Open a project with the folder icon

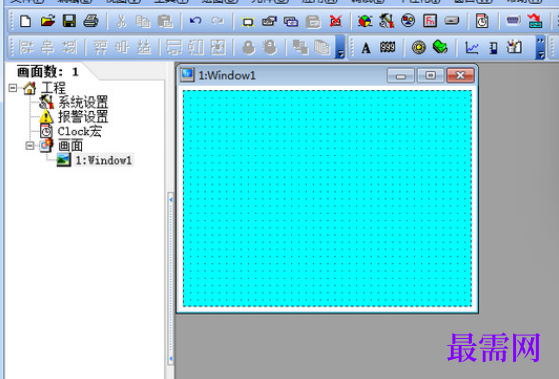coord(47,21)
